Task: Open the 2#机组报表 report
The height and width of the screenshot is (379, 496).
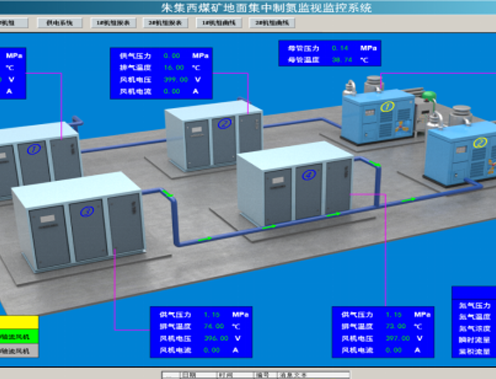Action: click(x=165, y=23)
